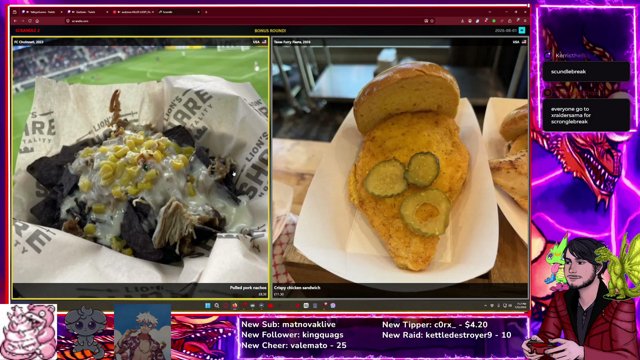
Task: Open the Windows Start menu
Action: [x=208, y=306]
